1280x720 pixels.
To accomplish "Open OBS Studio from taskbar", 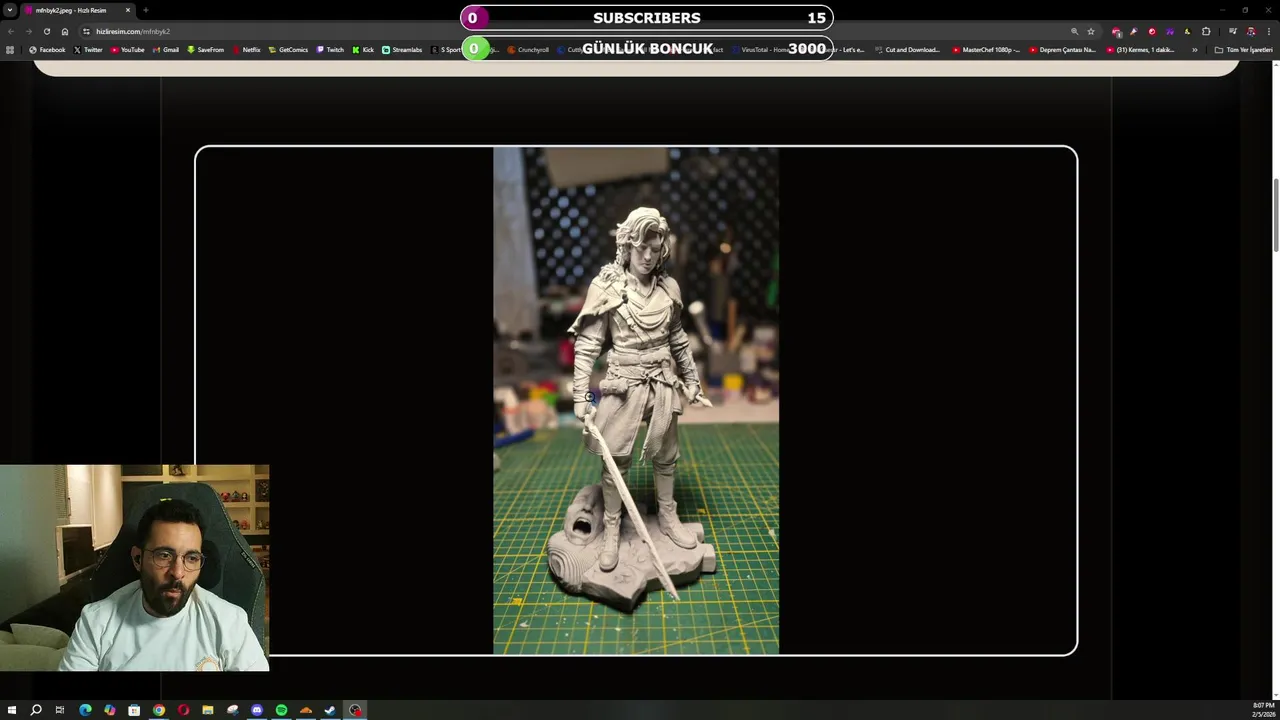I will tap(355, 710).
